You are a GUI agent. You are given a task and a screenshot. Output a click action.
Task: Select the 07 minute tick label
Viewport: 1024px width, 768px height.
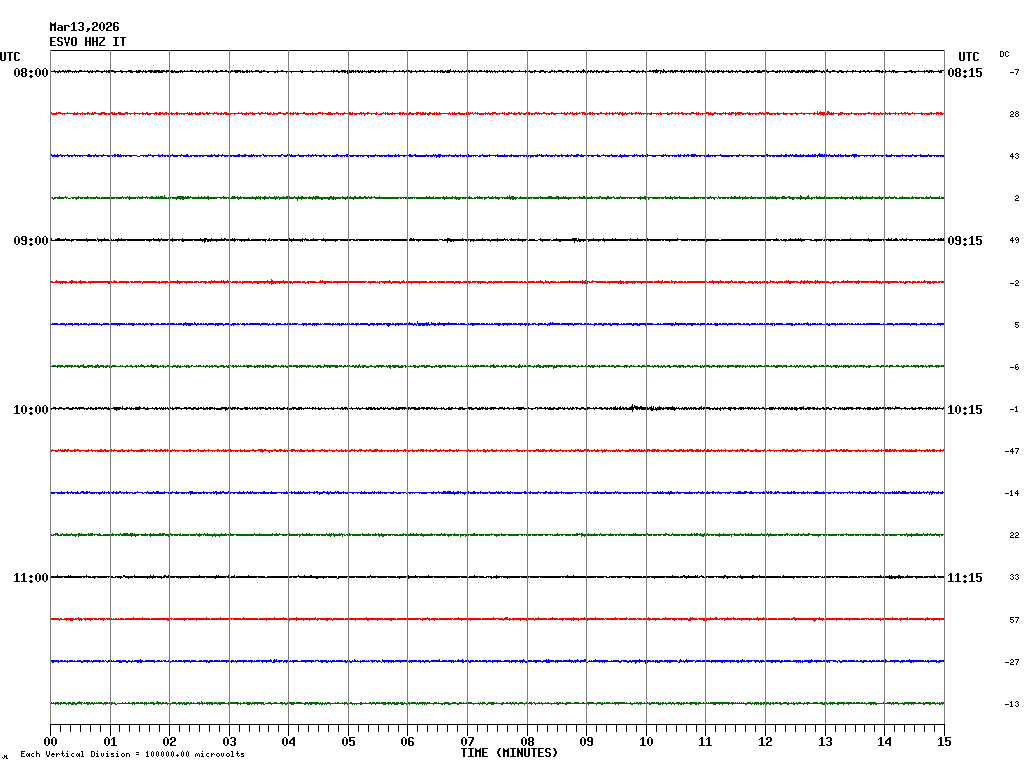(467, 742)
